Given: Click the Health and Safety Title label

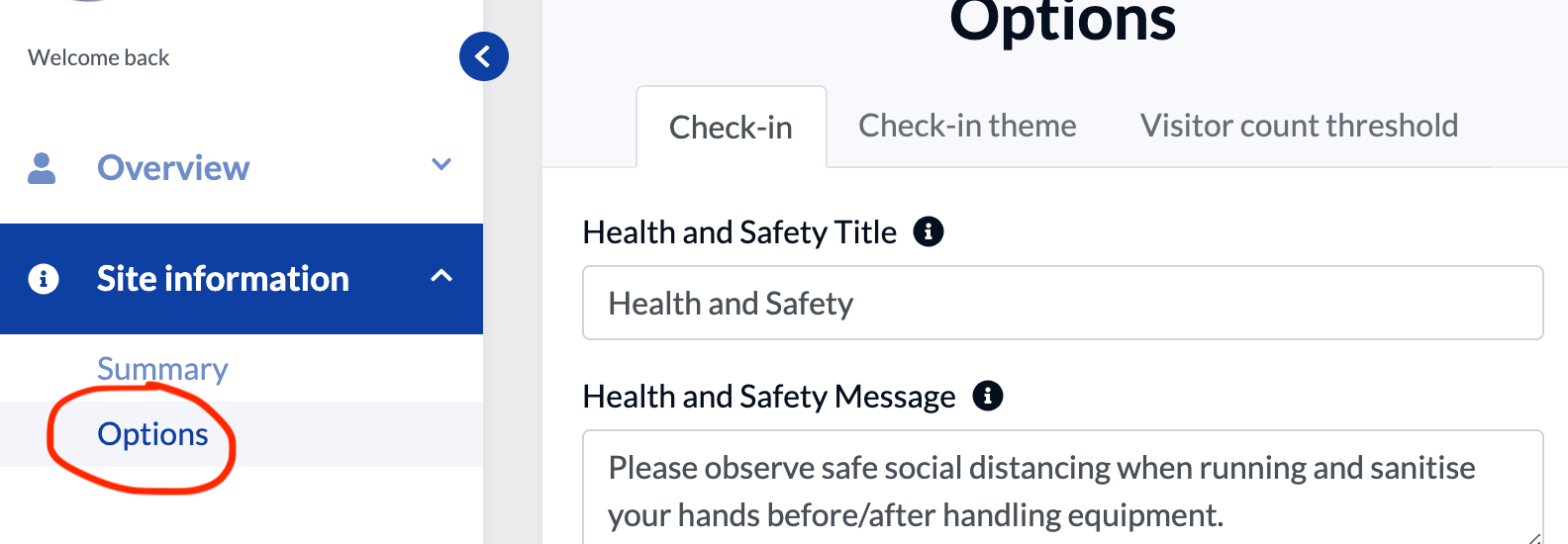Looking at the screenshot, I should click(739, 231).
